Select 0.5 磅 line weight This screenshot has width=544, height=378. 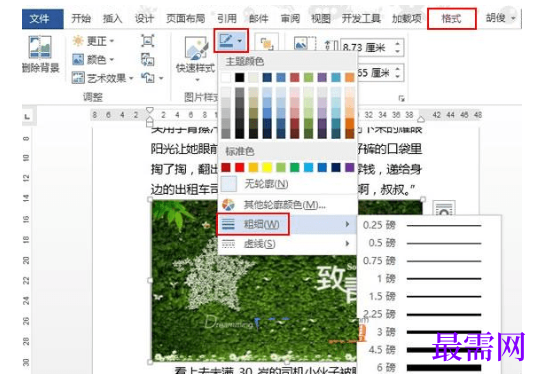[429, 243]
